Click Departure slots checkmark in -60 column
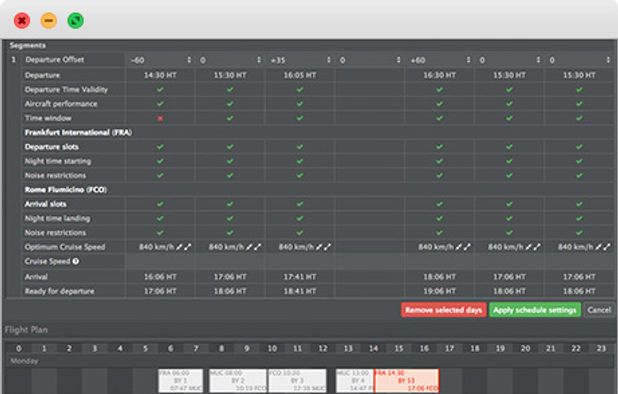 [x=160, y=147]
